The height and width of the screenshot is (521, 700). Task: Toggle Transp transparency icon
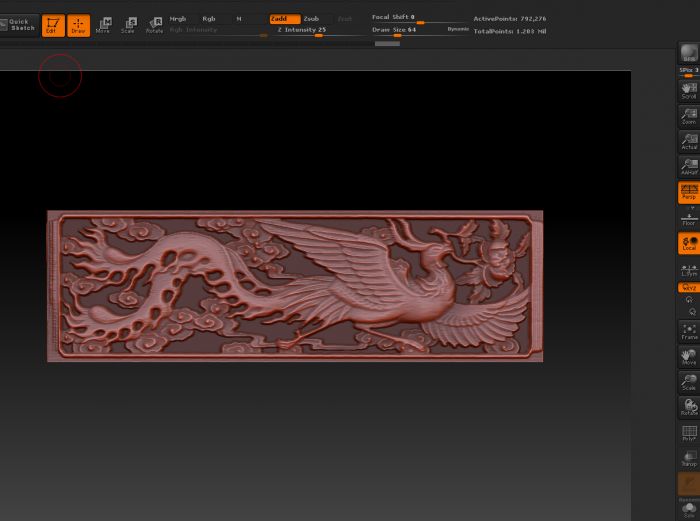(x=689, y=458)
